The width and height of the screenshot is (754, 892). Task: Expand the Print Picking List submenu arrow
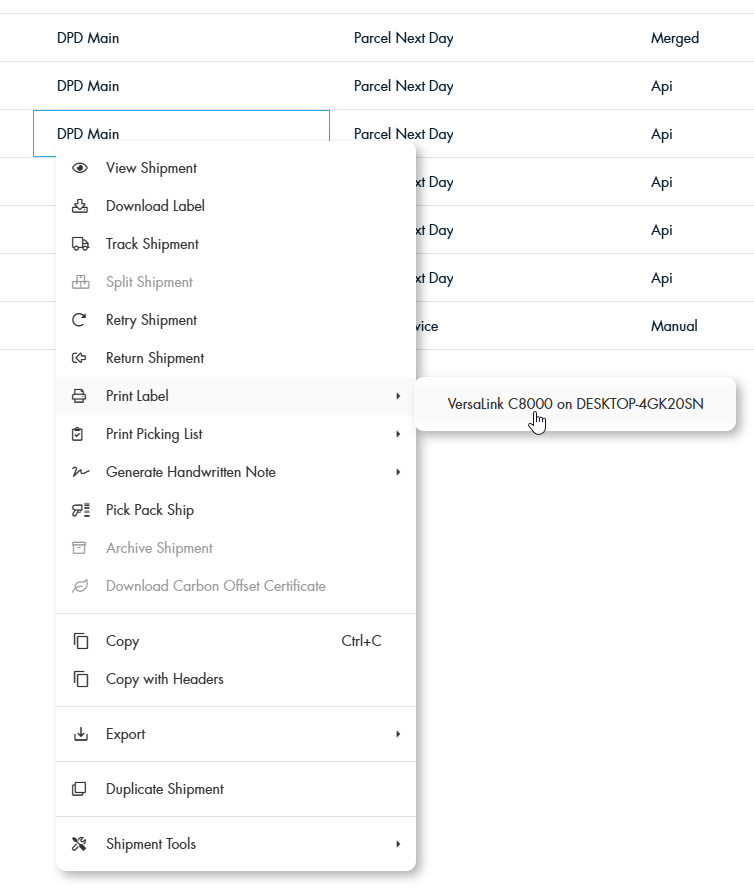tap(398, 434)
